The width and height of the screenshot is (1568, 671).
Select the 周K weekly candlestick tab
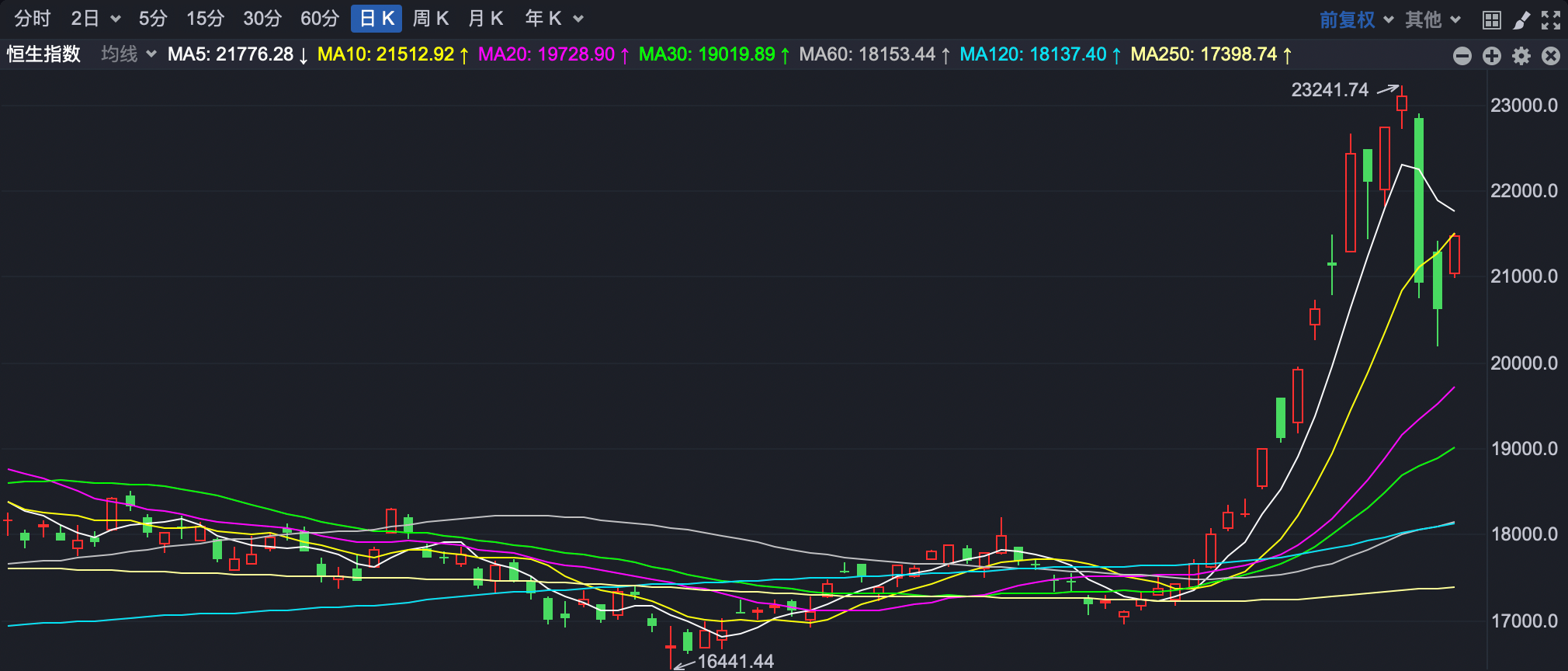(x=431, y=19)
